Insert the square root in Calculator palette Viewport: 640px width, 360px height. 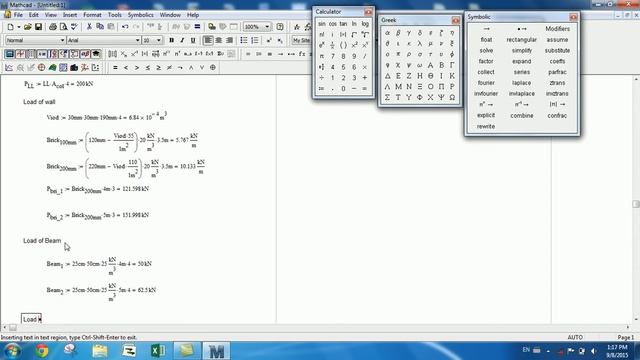tap(354, 35)
